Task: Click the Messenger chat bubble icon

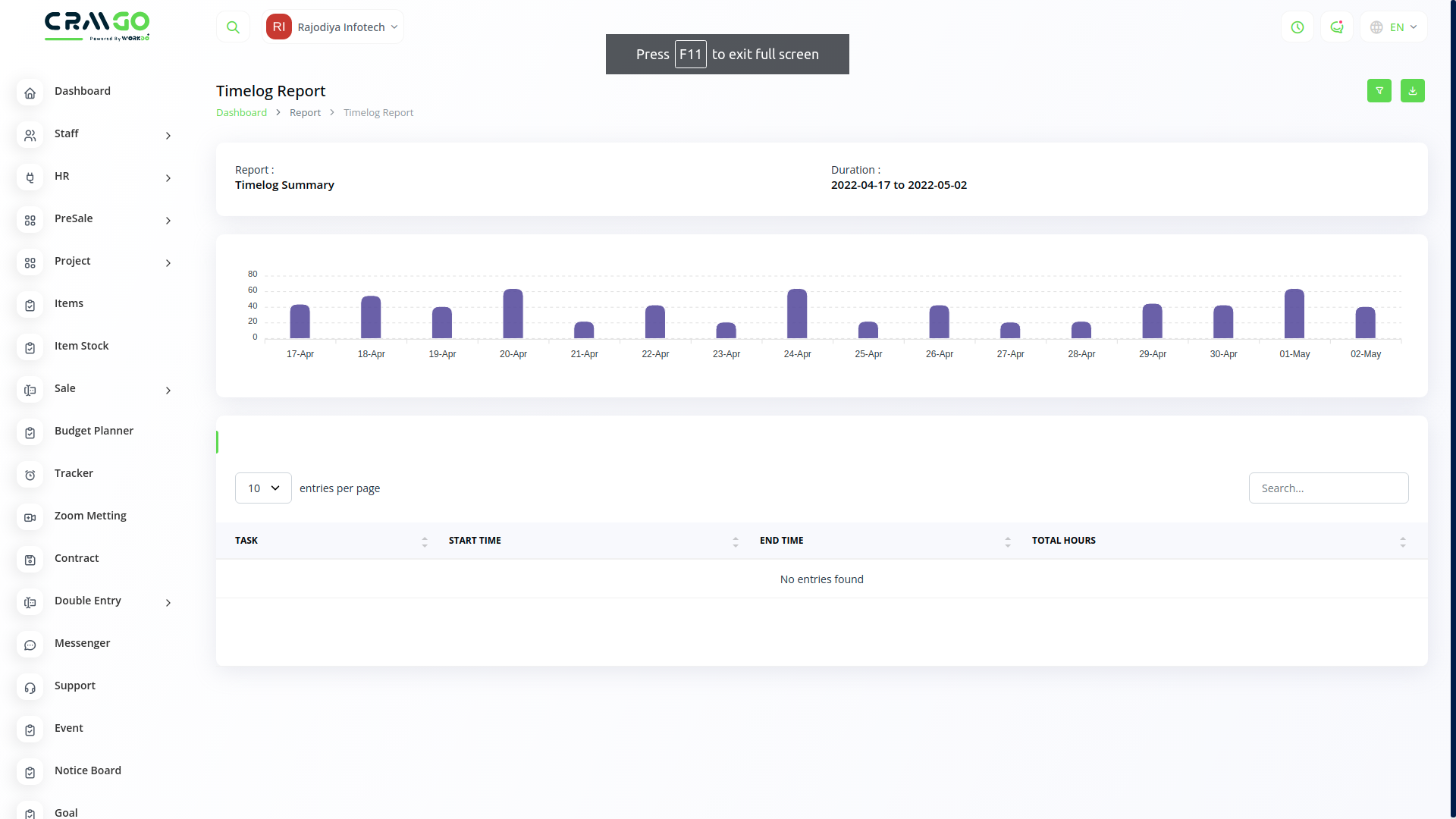Action: click(30, 645)
